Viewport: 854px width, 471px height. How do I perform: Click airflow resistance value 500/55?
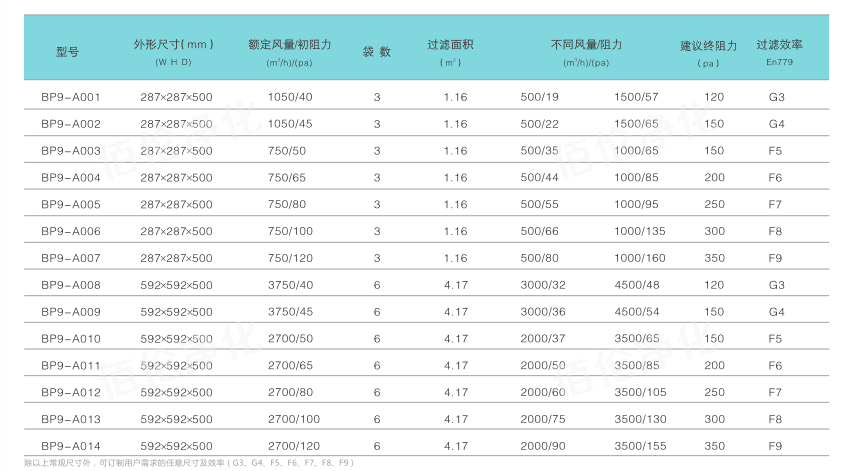click(540, 204)
